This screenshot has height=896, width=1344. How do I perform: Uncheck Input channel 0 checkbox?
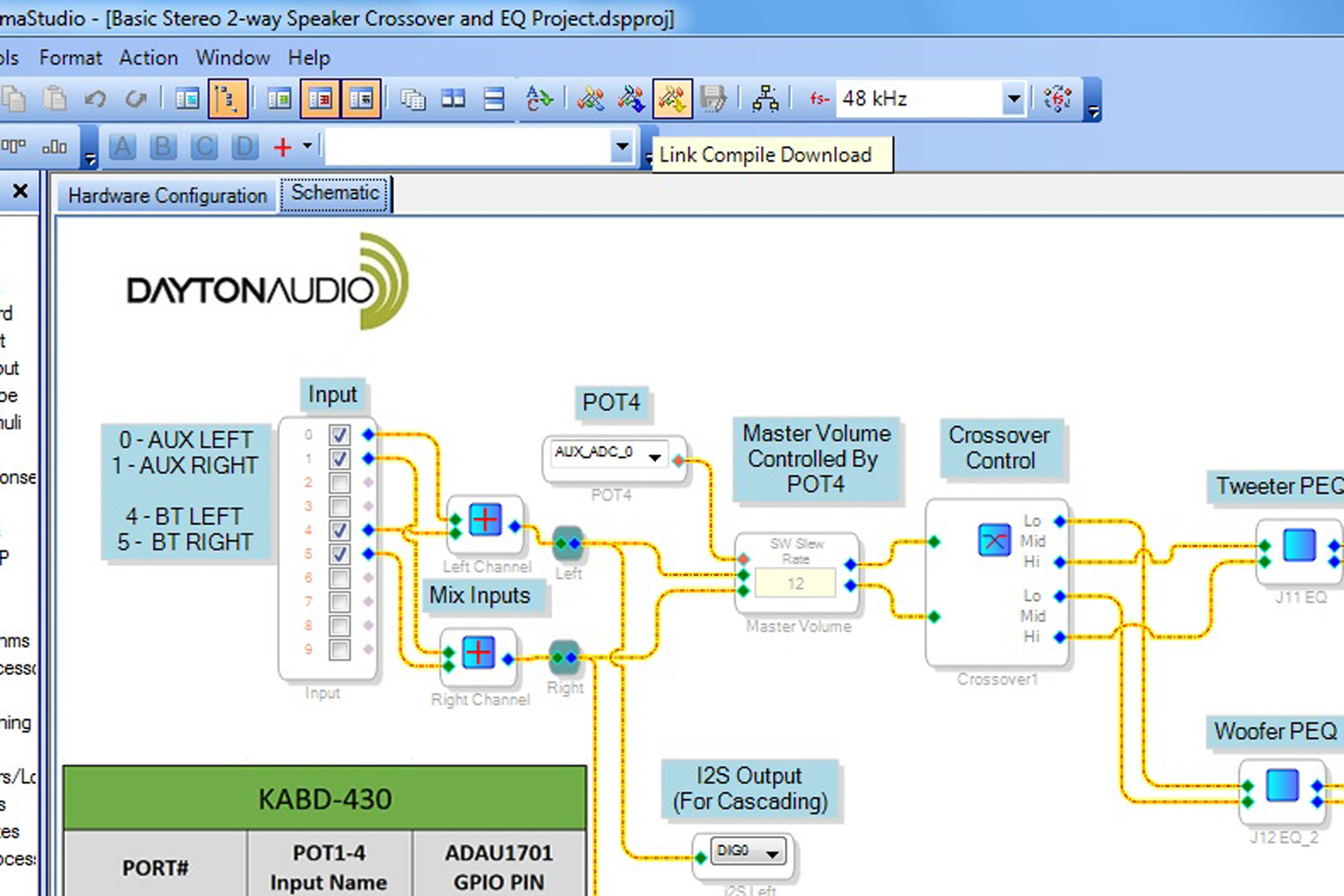tap(339, 435)
